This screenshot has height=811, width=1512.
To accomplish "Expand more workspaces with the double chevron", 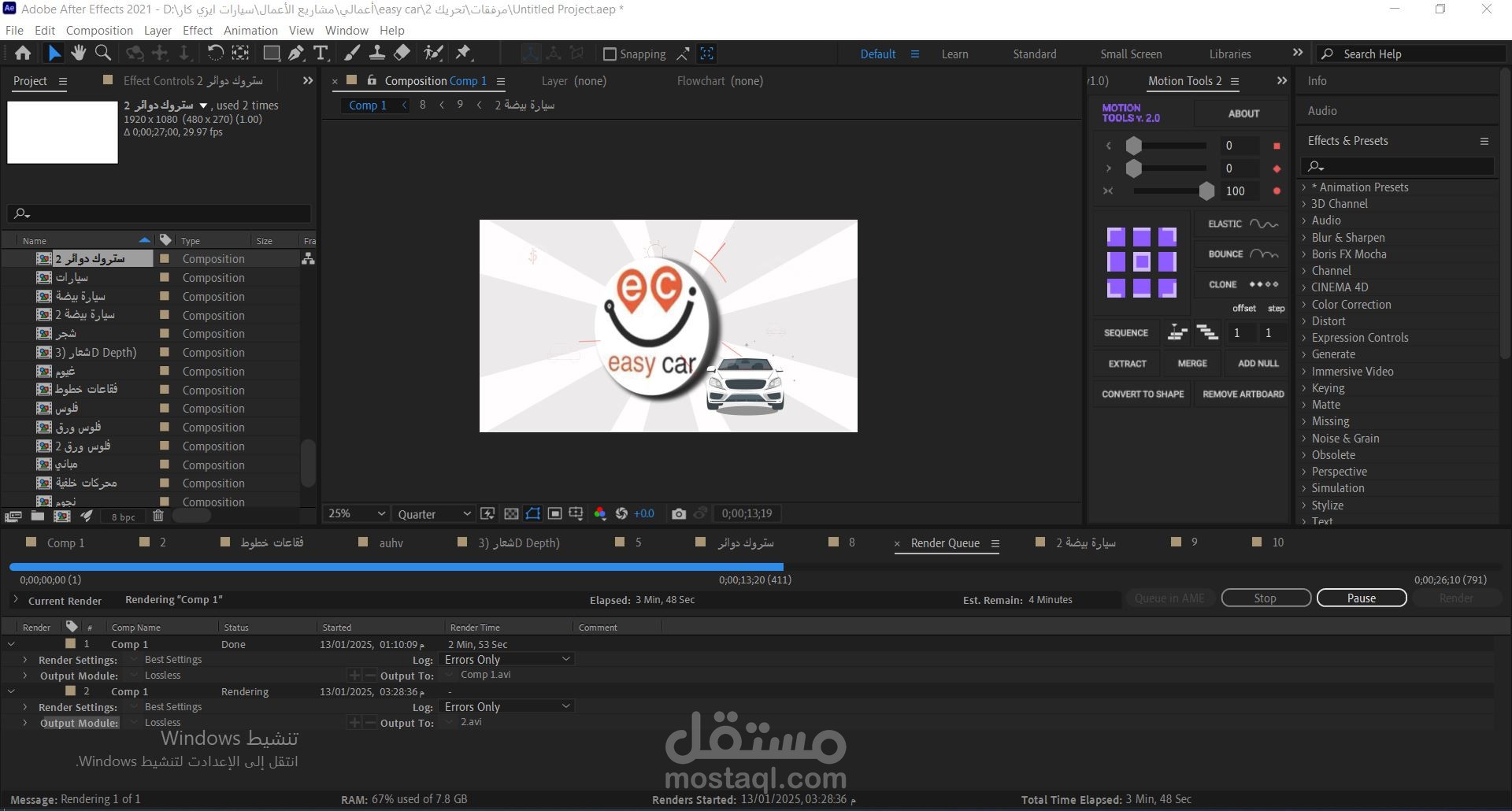I will tap(1298, 53).
